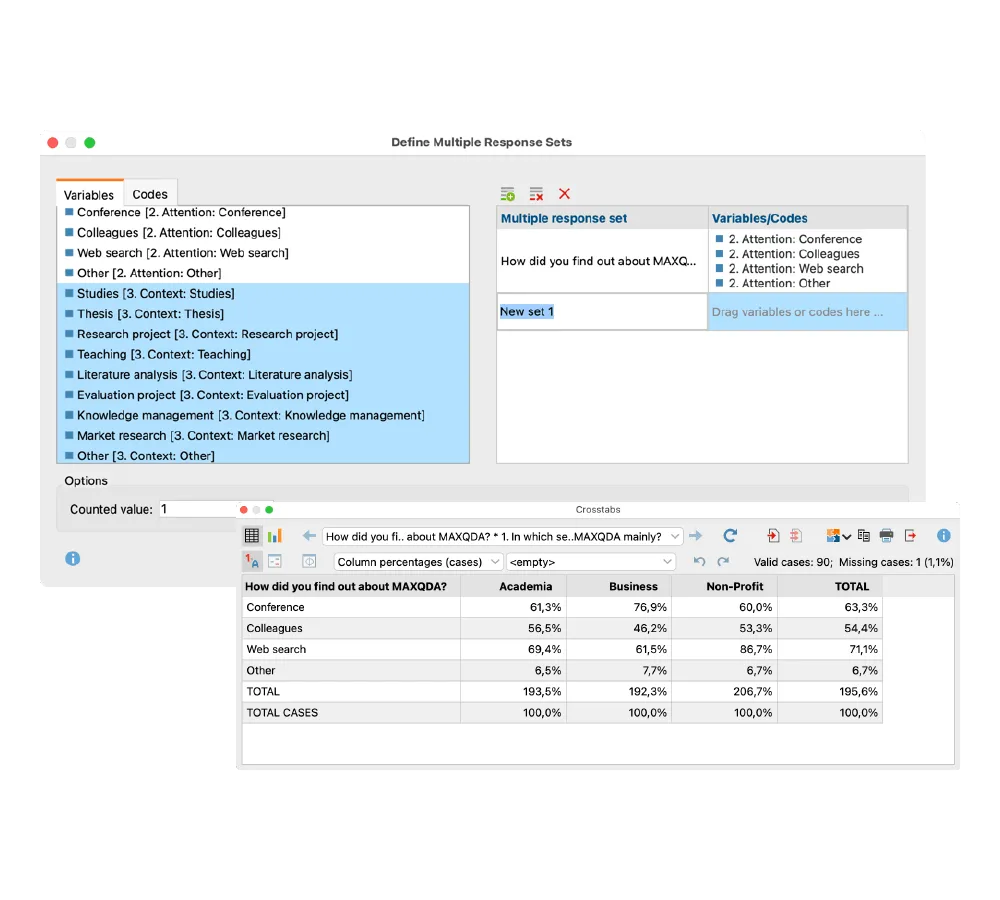
Task: Click '2. Attention: Conference' in Variables/Codes column
Action: (x=795, y=239)
